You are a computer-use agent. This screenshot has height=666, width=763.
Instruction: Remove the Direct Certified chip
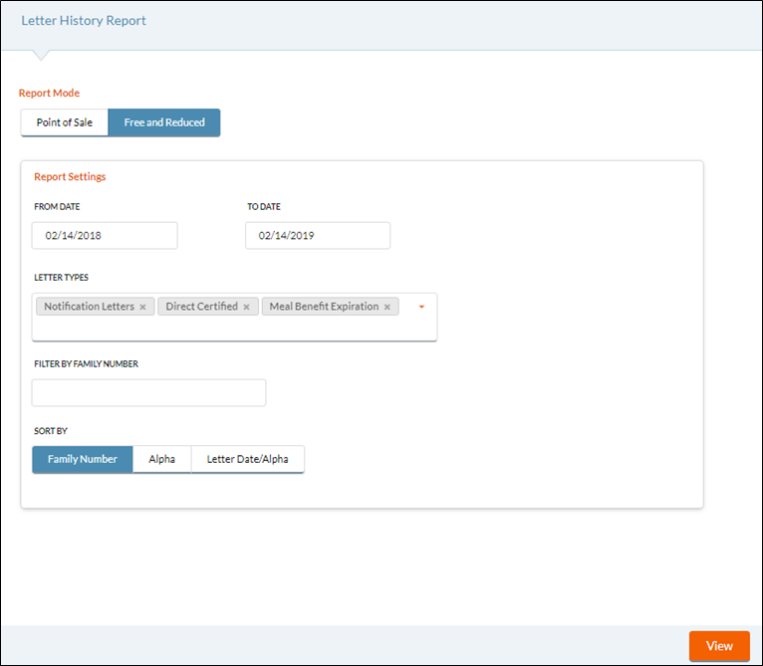[247, 307]
